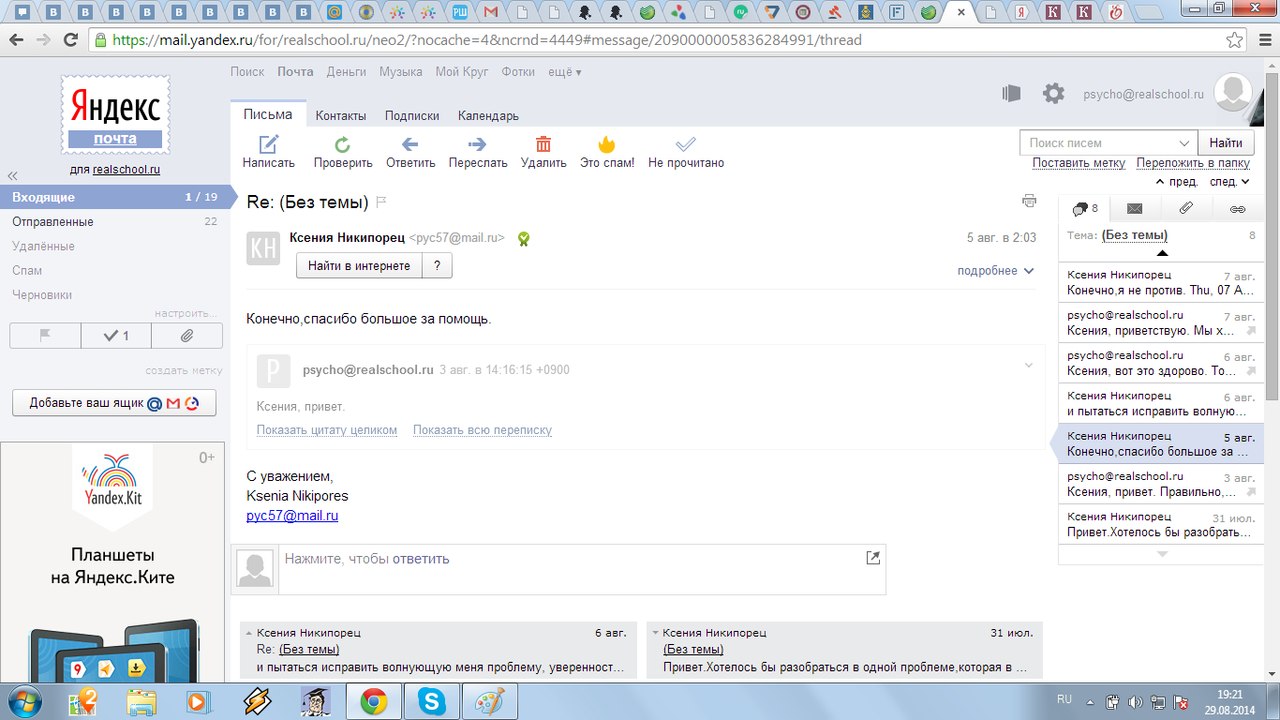The image size is (1280, 720).
Task: Open the search field dropdown arrow
Action: point(1184,143)
